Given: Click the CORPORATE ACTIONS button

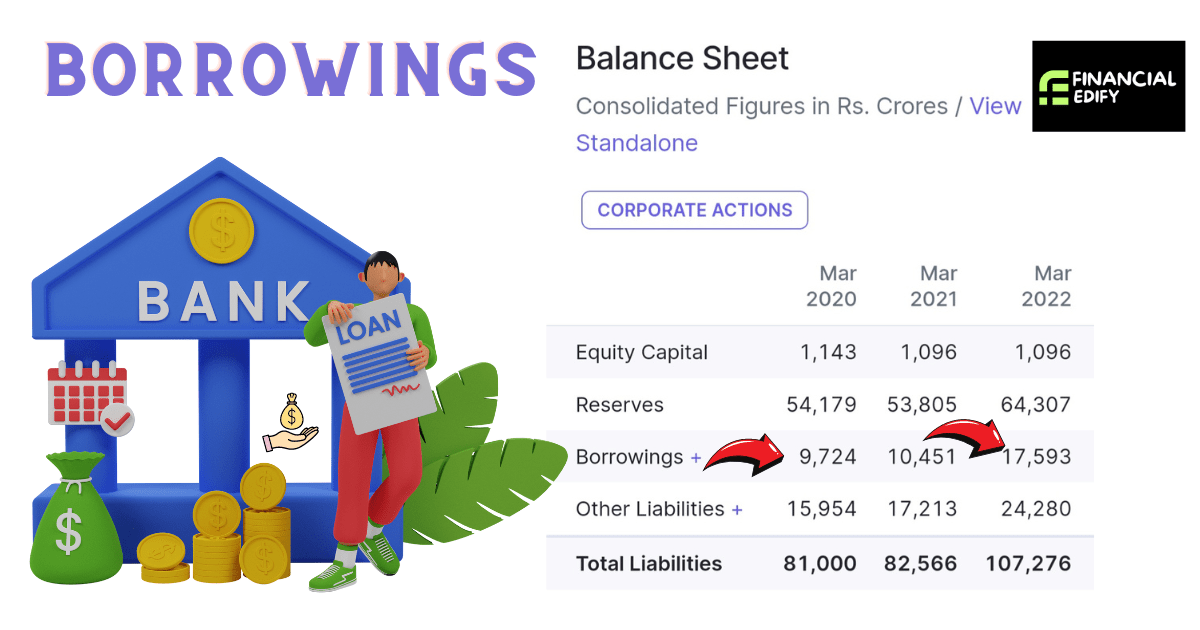Looking at the screenshot, I should (x=694, y=210).
